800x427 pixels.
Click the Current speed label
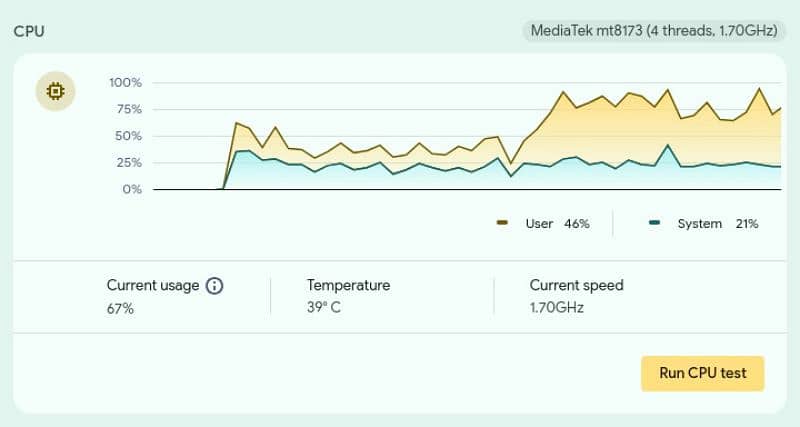576,286
